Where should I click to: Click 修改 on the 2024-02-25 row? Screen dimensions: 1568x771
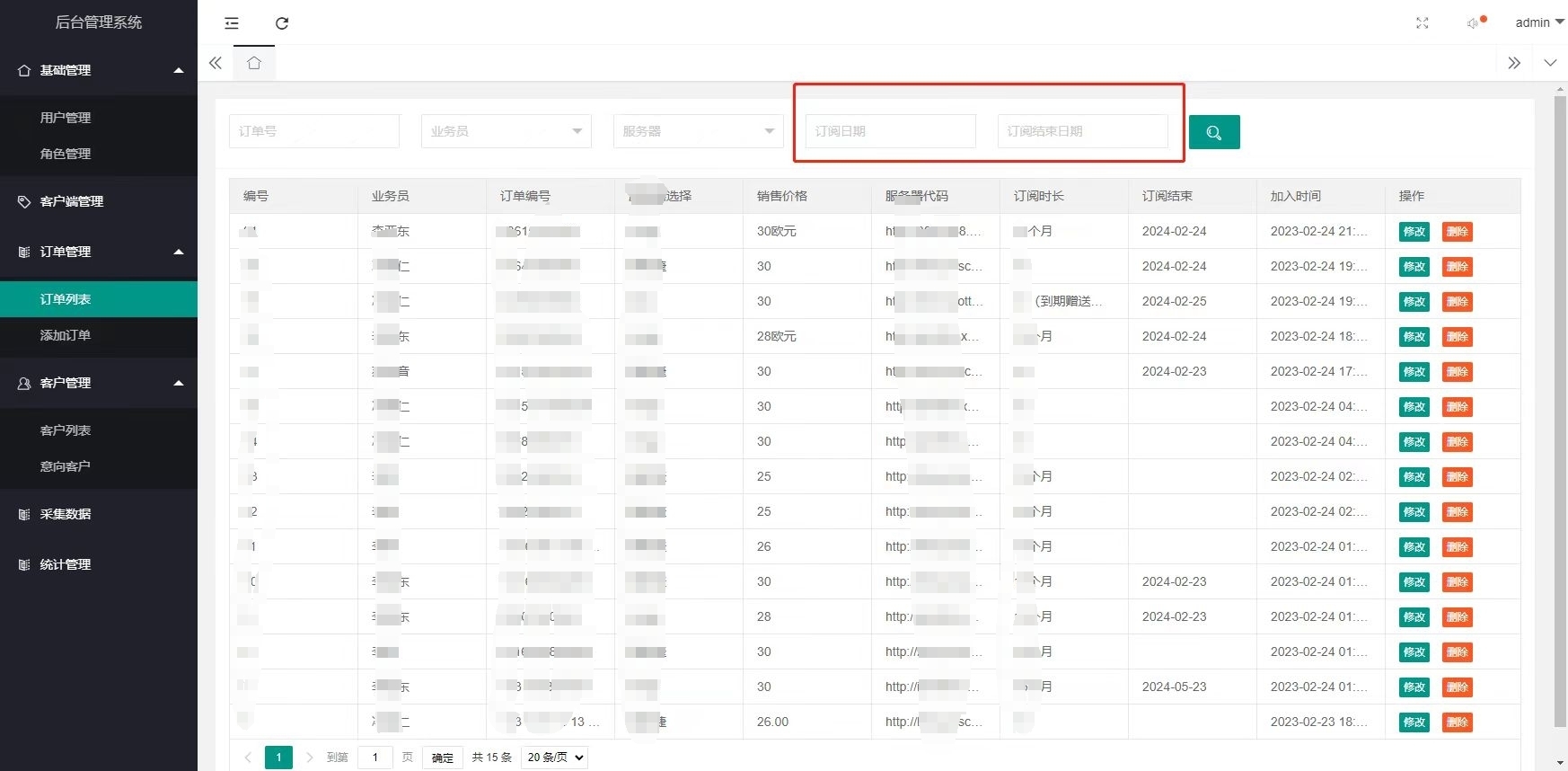pos(1414,302)
